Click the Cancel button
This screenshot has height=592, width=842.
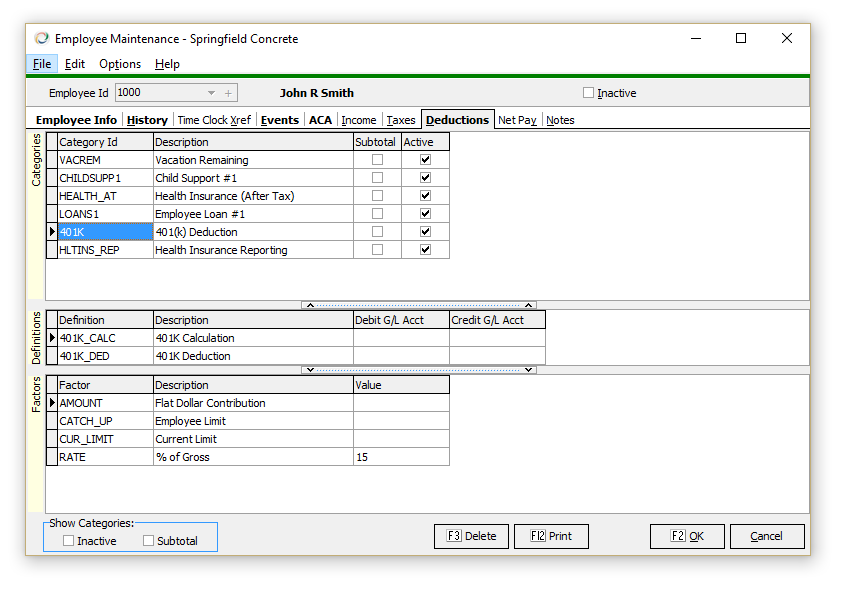(766, 536)
